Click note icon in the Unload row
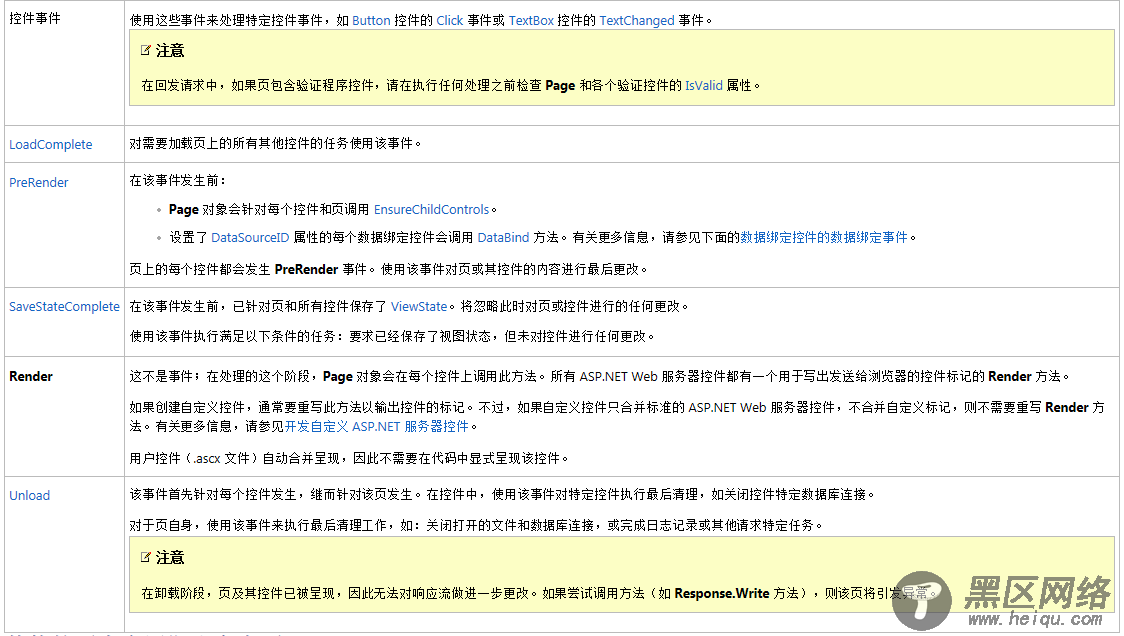The width and height of the screenshot is (1124, 636). pyautogui.click(x=146, y=557)
